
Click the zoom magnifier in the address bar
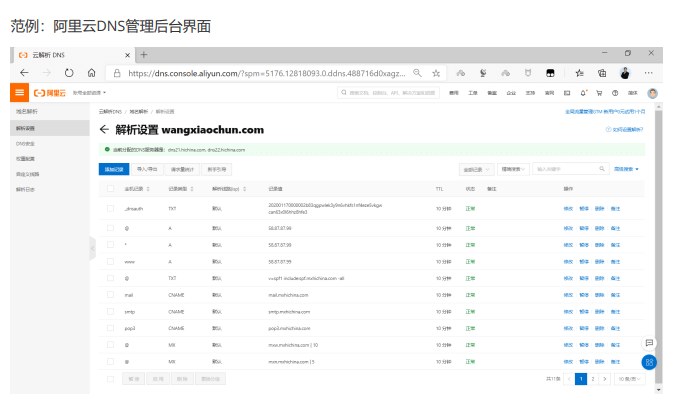point(417,73)
